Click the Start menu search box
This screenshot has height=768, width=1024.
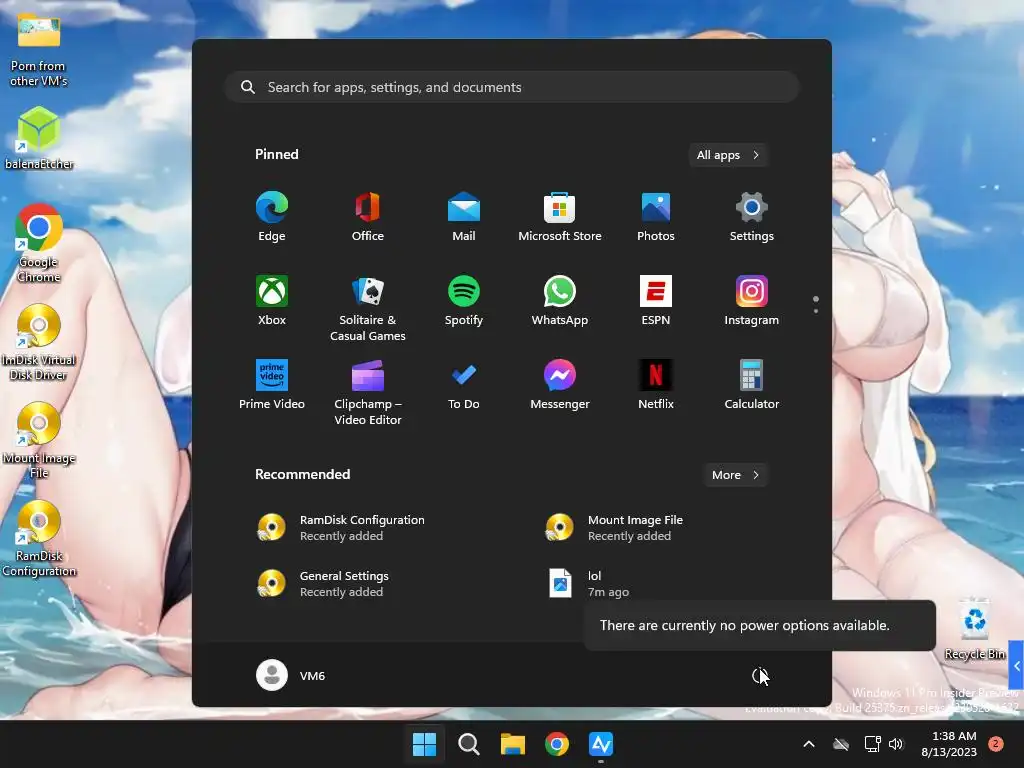[512, 87]
